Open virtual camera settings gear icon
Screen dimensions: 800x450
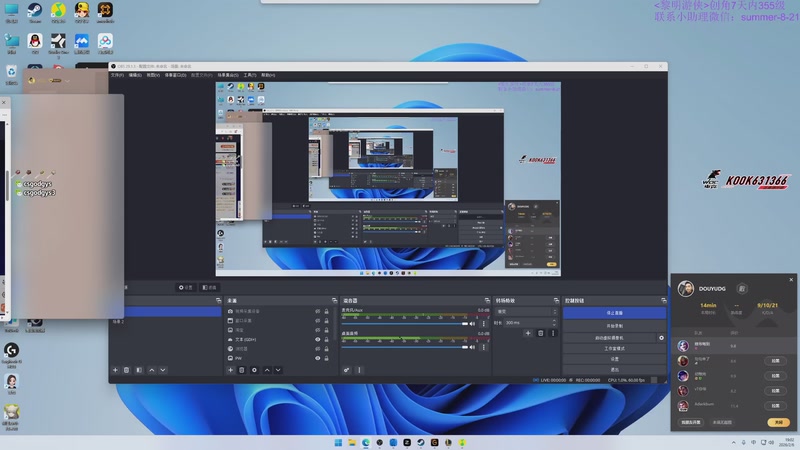tap(661, 338)
